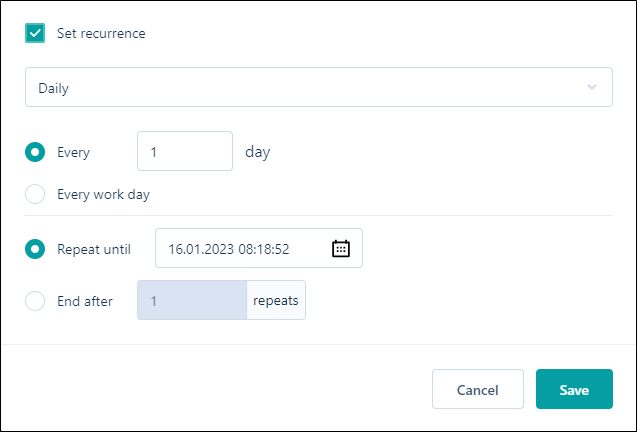Open the Daily recurrence type dropdown
The image size is (637, 432).
coord(318,88)
